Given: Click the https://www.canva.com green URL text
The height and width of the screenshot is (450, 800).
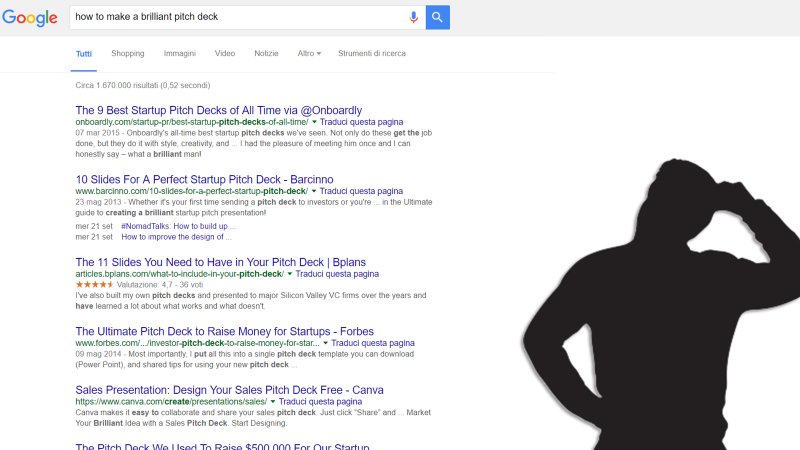Looking at the screenshot, I should (x=171, y=402).
